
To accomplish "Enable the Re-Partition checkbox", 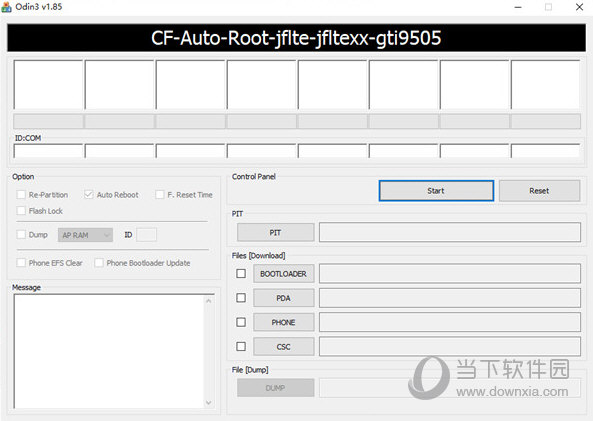I will 21,195.
